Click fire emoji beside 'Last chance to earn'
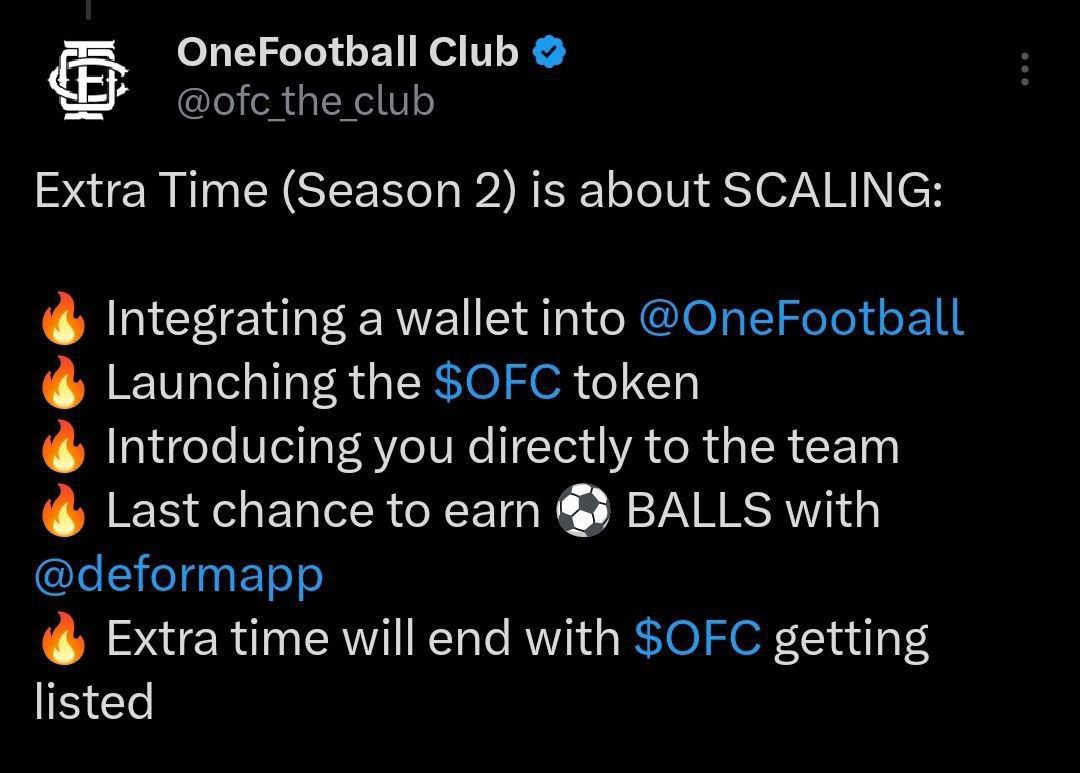This screenshot has width=1080, height=773. (63, 510)
